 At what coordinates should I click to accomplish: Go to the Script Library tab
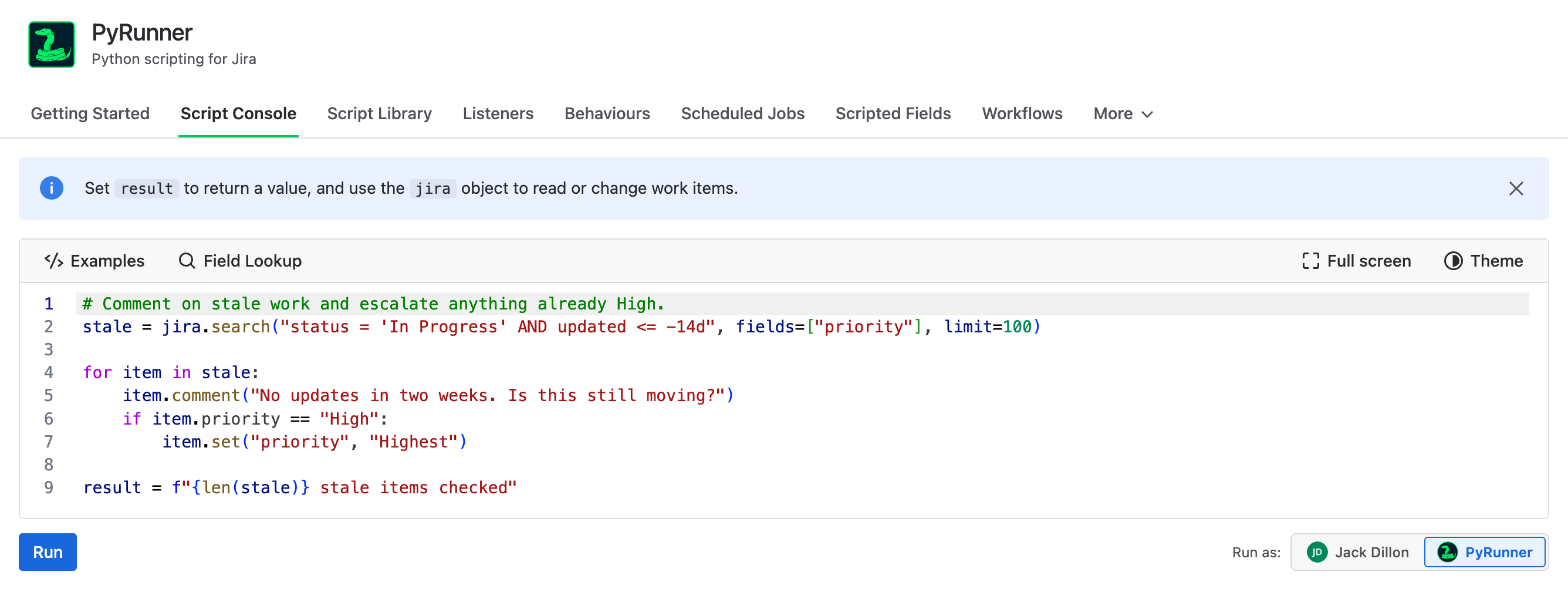click(x=379, y=114)
